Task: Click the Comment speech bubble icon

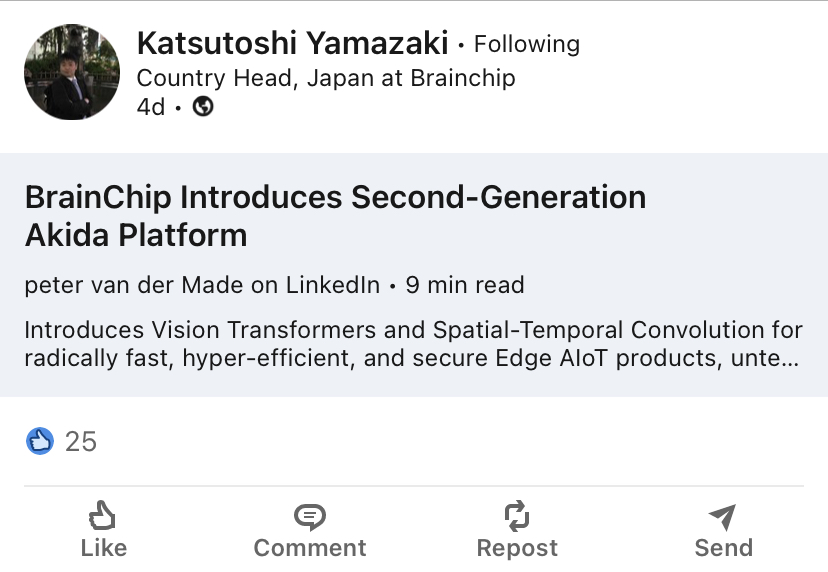Action: 310,516
